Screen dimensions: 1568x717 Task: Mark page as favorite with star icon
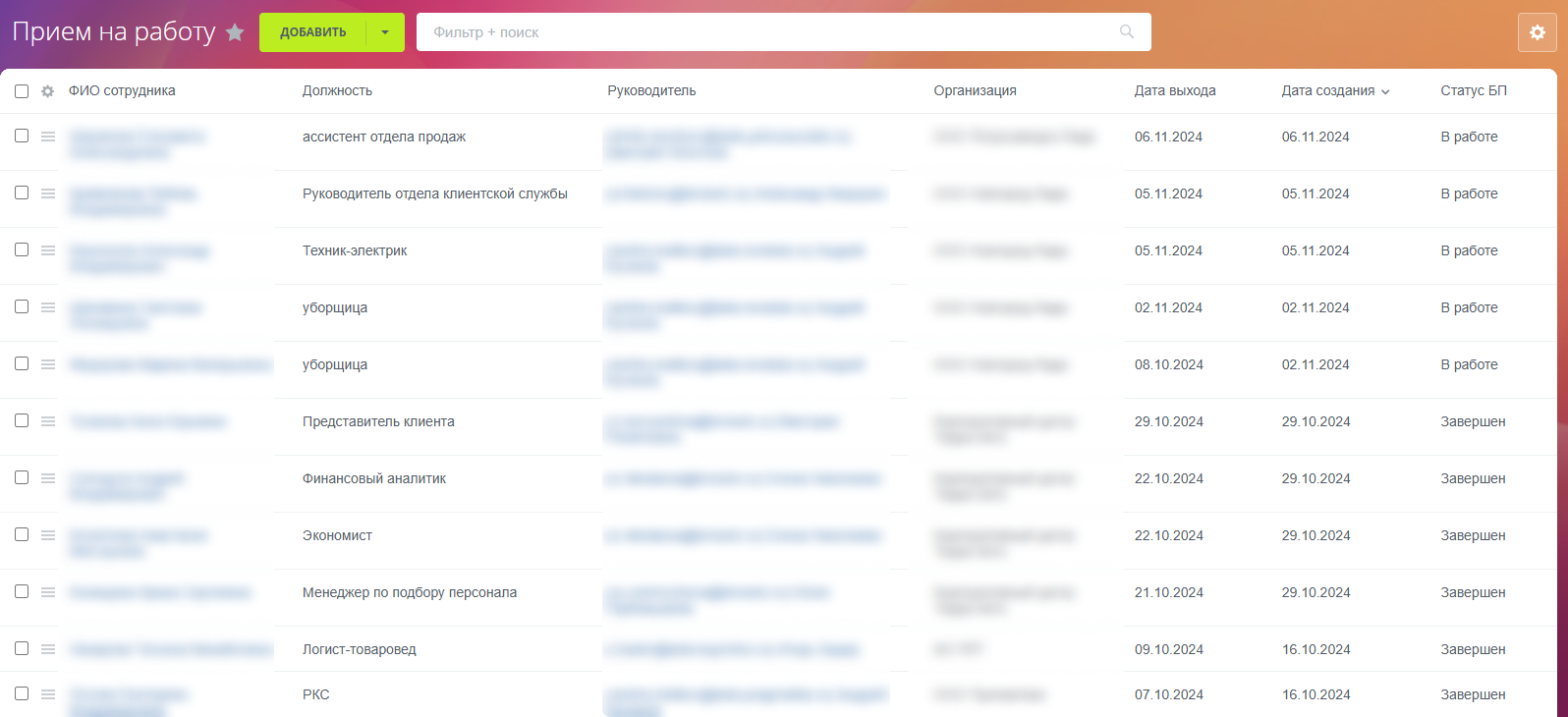pos(235,32)
